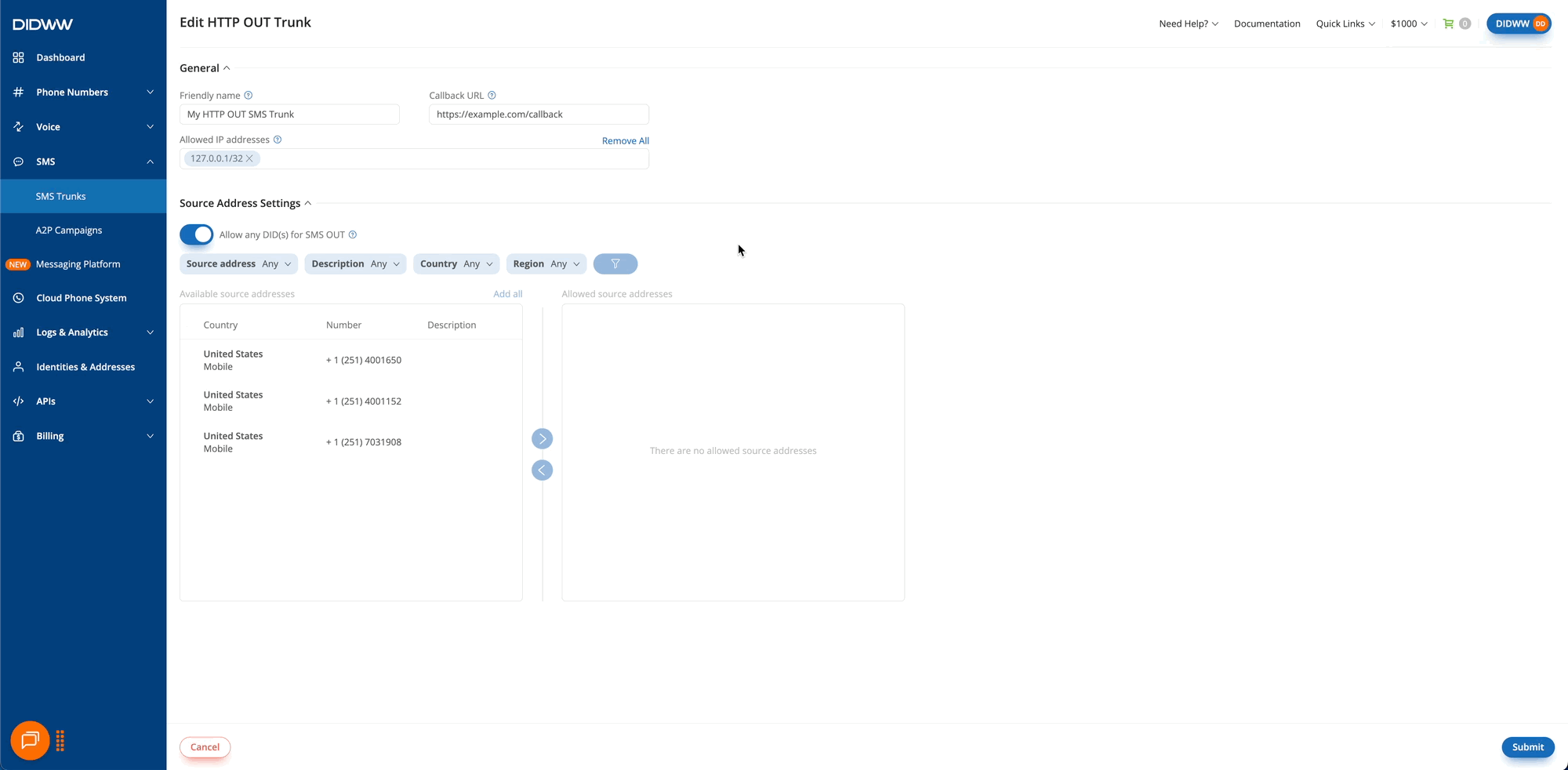Click the DIDWW logo

point(42,24)
